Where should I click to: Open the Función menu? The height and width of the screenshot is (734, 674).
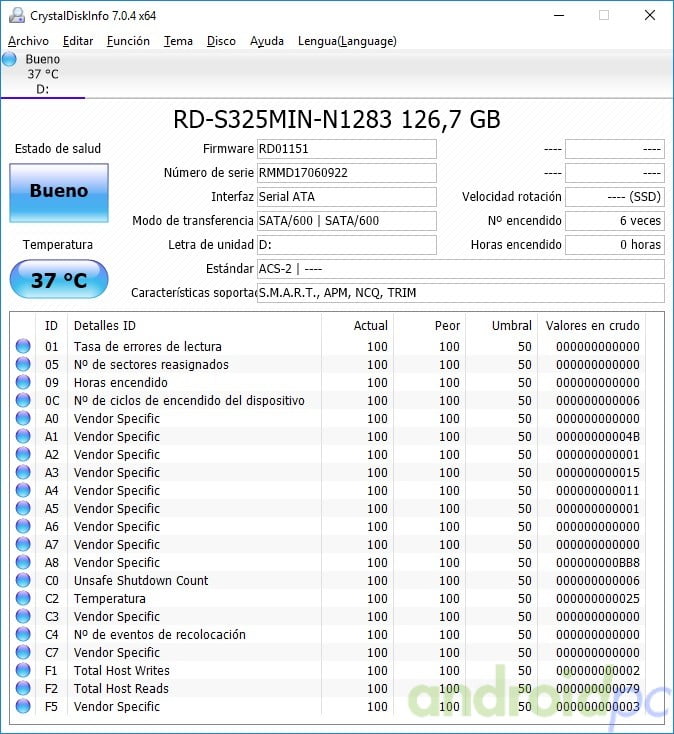[128, 41]
